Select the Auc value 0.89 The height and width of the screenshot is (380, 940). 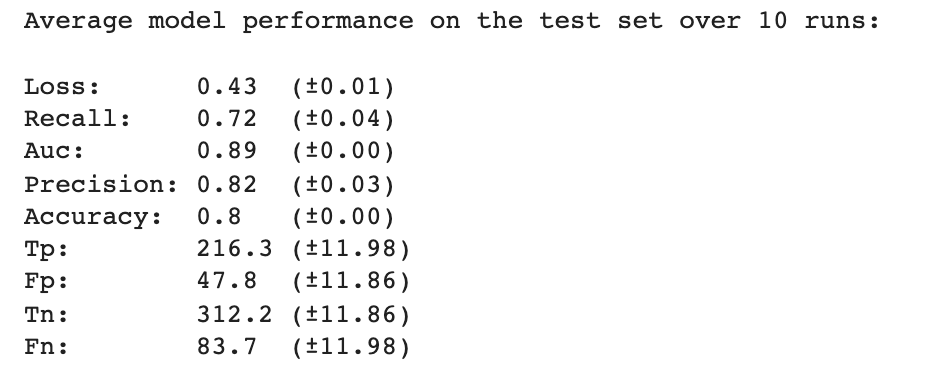227,152
